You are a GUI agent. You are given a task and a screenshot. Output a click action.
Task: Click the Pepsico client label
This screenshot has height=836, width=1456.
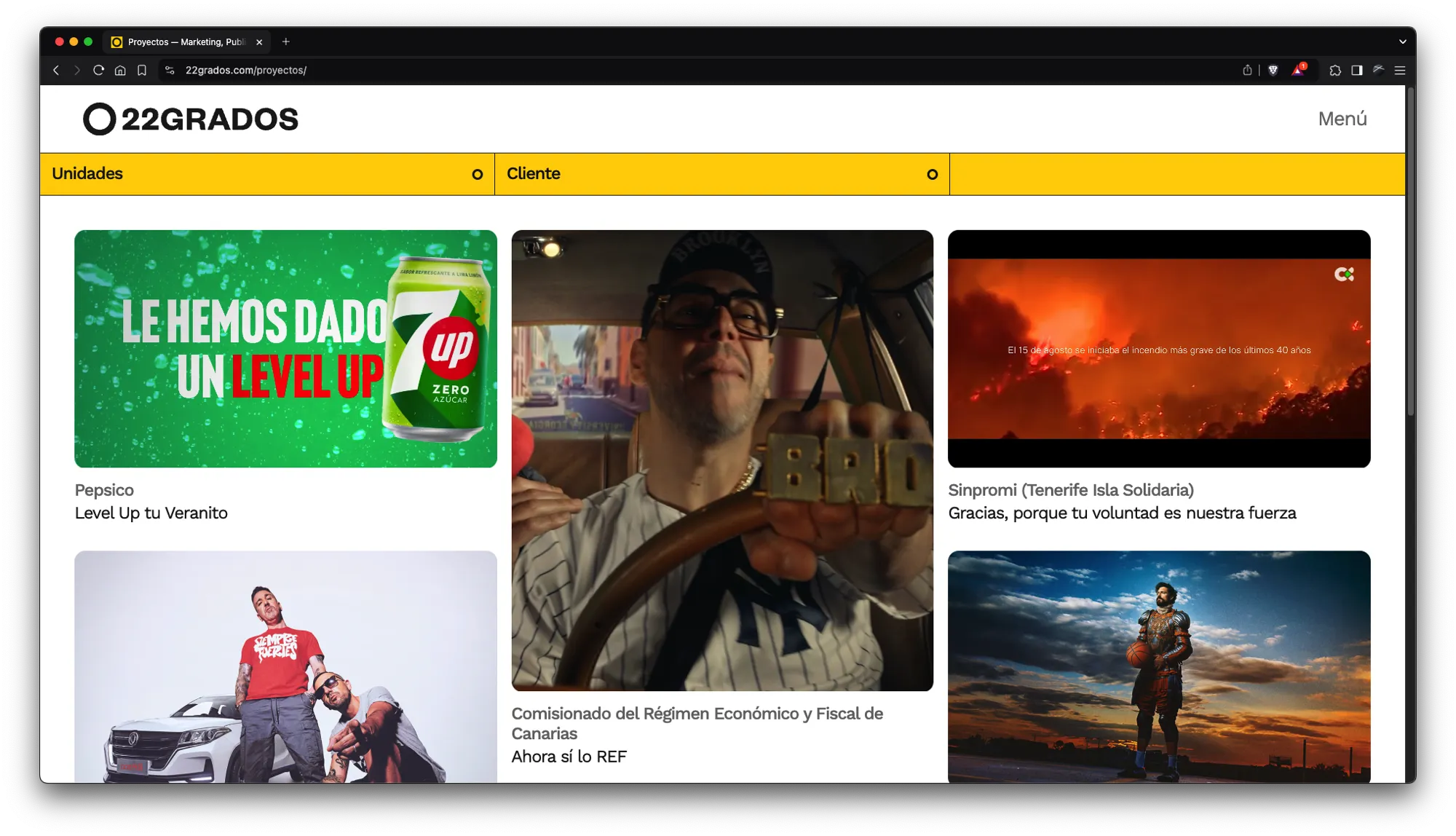(x=104, y=490)
